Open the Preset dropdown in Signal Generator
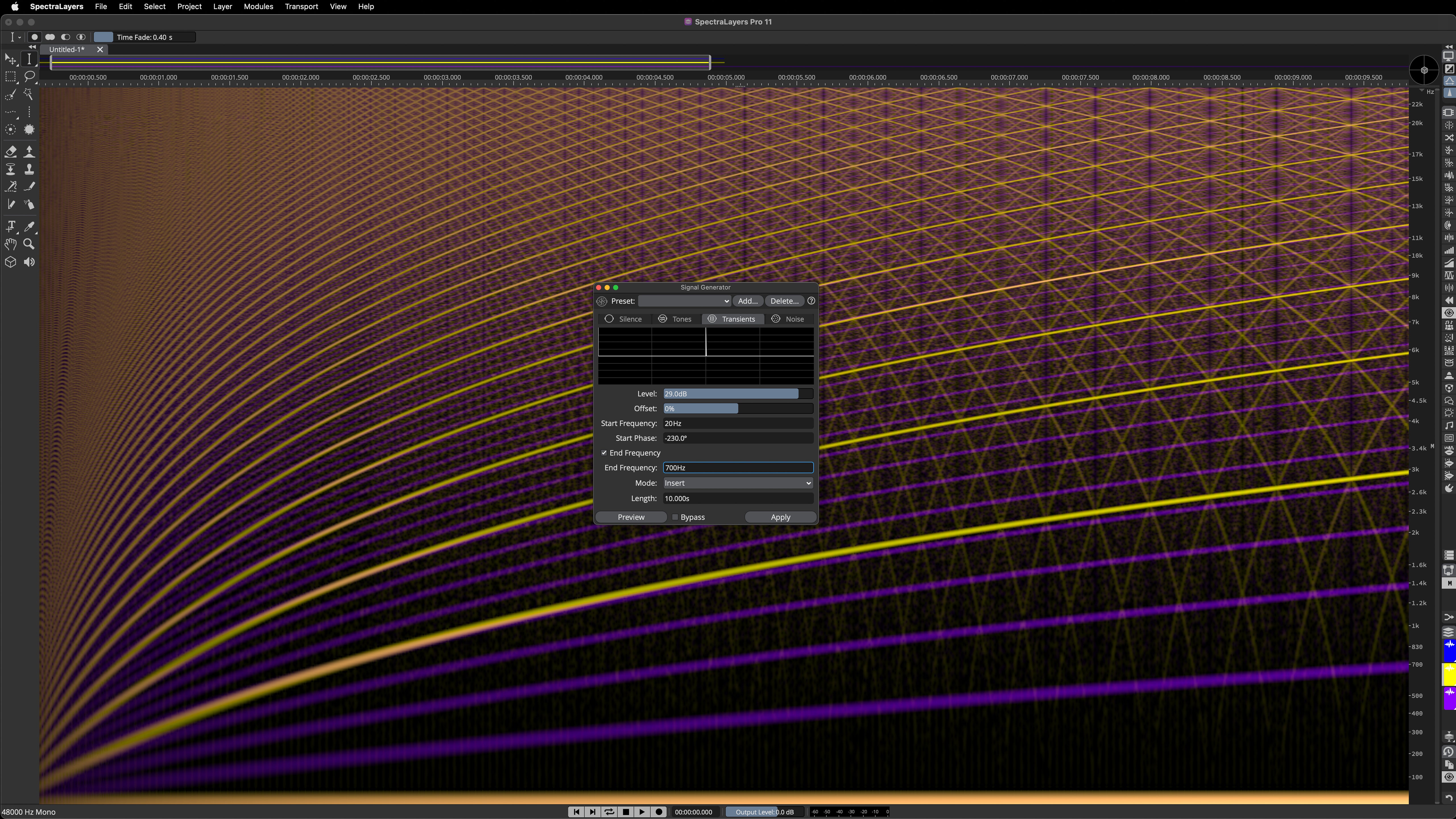 pyautogui.click(x=684, y=301)
